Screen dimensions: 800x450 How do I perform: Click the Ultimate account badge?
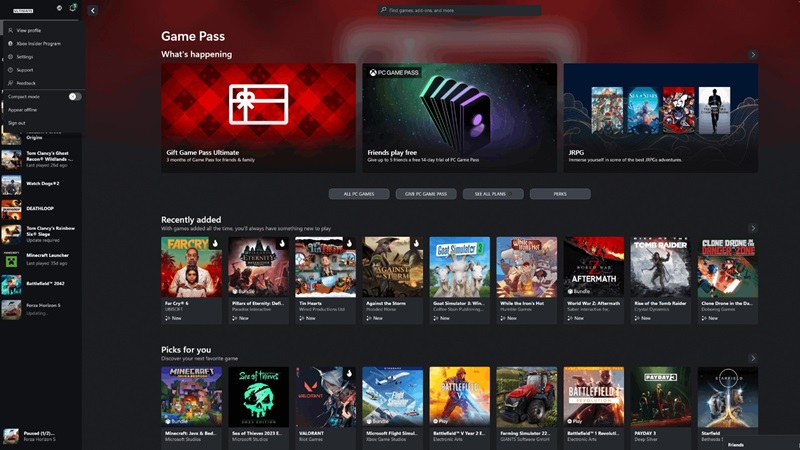pyautogui.click(x=23, y=10)
